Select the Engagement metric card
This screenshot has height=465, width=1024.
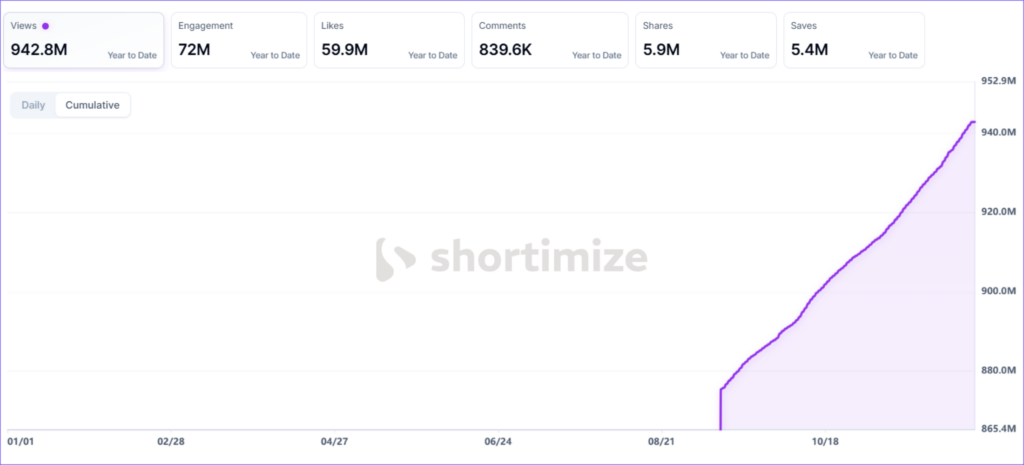click(239, 40)
